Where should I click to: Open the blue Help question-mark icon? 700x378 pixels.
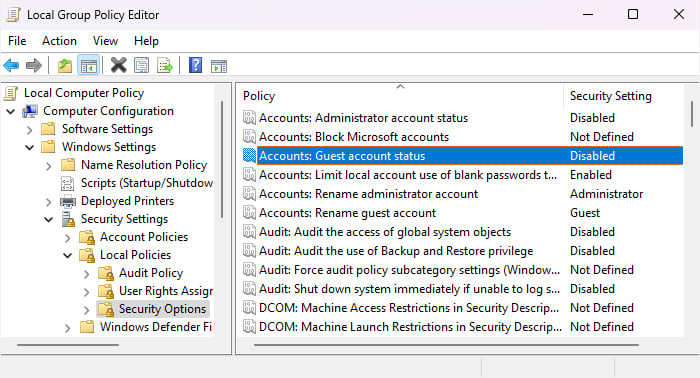196,66
